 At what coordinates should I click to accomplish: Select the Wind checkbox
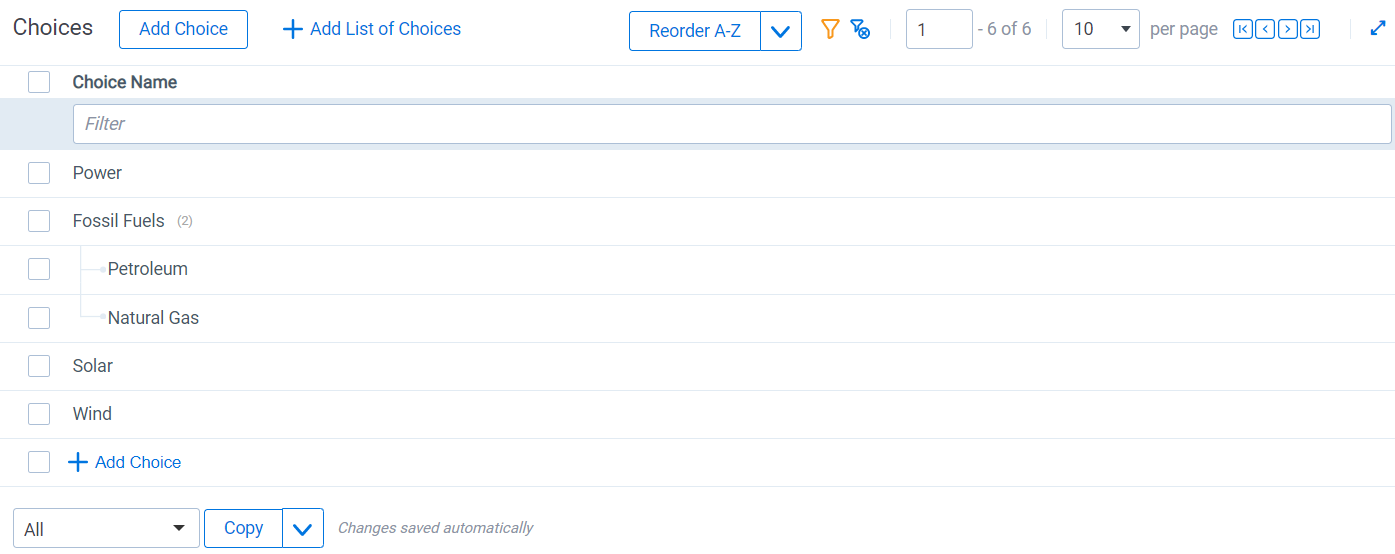(39, 414)
